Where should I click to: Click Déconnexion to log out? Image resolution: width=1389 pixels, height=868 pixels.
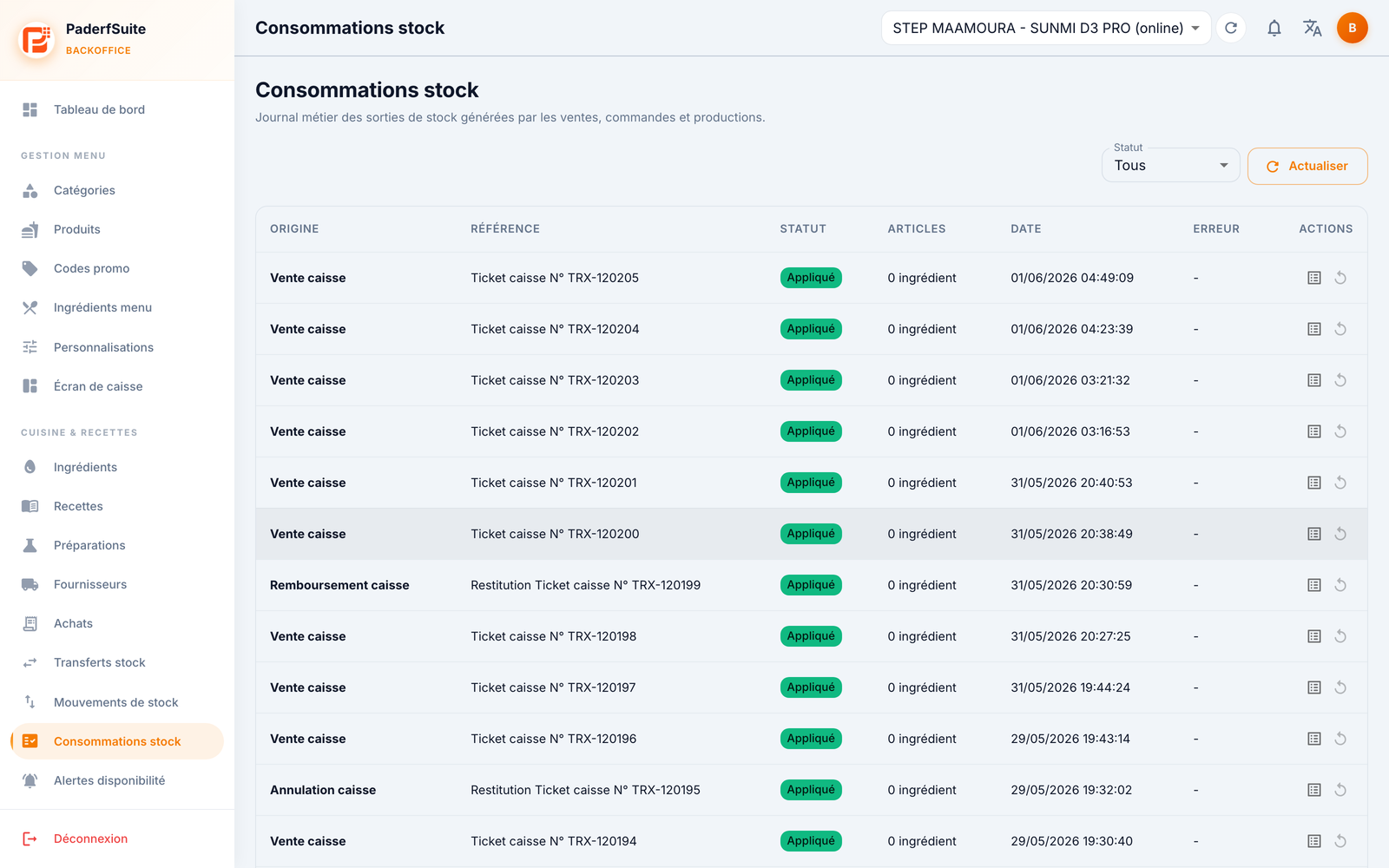(x=90, y=838)
